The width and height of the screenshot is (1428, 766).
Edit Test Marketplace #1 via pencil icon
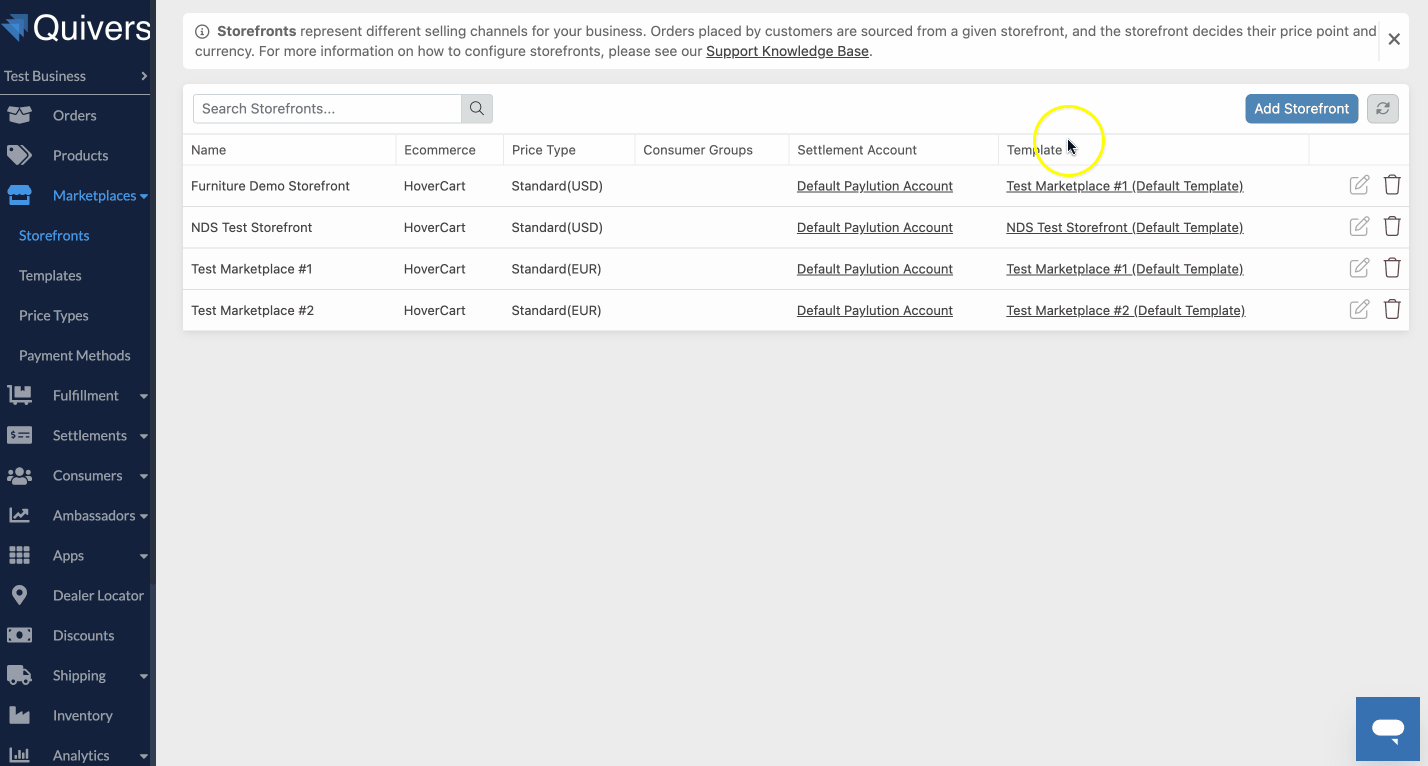coord(1359,268)
